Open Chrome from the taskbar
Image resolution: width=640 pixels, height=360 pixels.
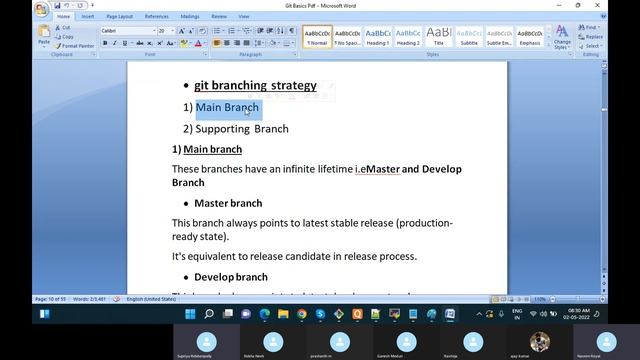tap(302, 314)
